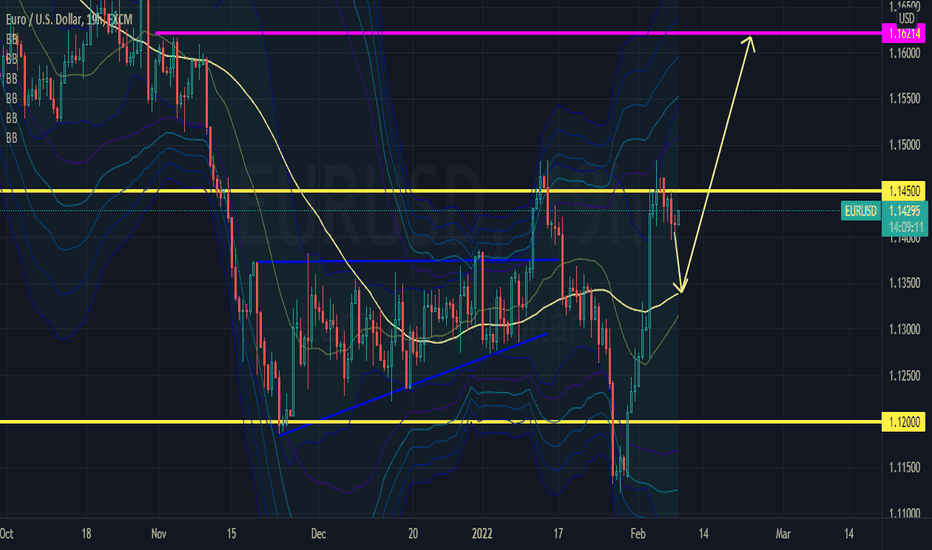Click the 1.11000 price axis value
This screenshot has width=932, height=550.
[x=905, y=513]
